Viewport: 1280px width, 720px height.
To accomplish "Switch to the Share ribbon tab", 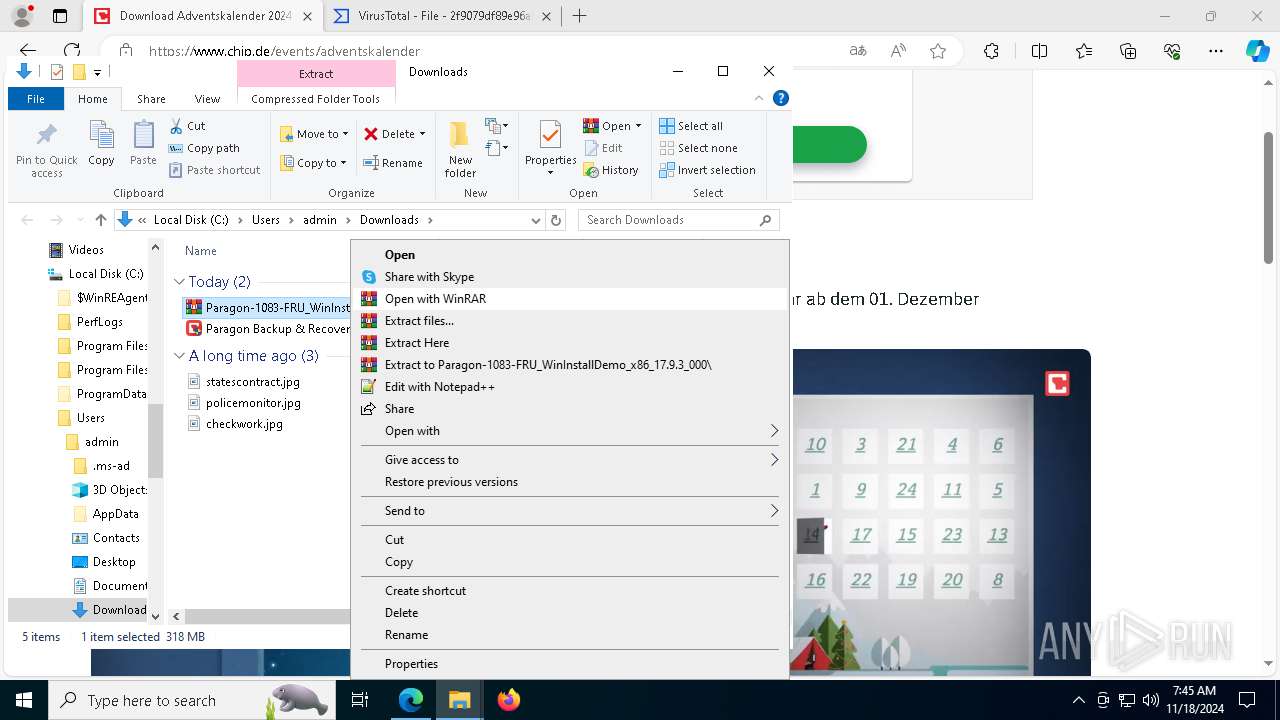I will 151,99.
